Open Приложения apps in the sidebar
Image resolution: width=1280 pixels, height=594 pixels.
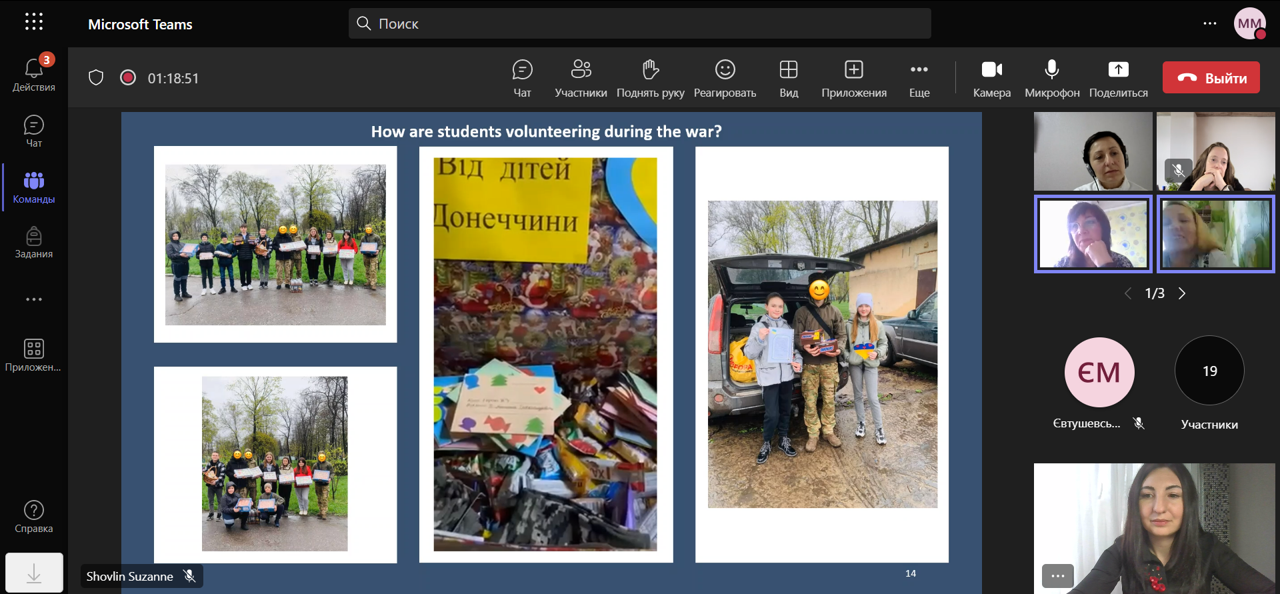click(x=34, y=355)
